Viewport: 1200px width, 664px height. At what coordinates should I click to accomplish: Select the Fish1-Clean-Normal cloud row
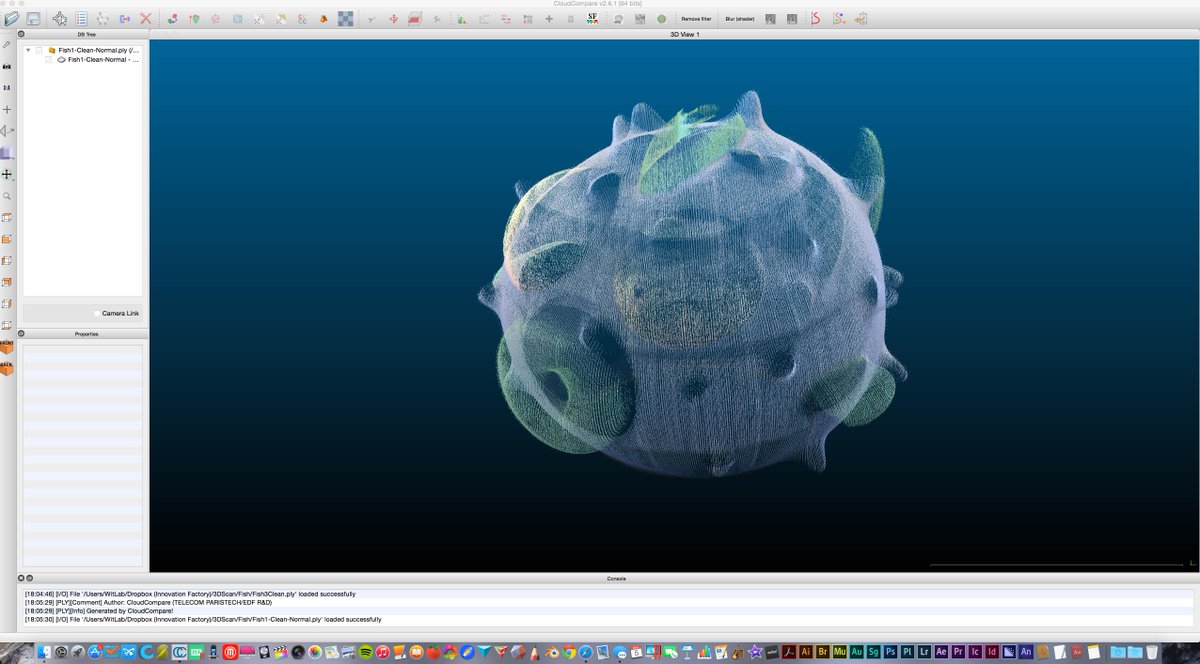click(x=83, y=59)
